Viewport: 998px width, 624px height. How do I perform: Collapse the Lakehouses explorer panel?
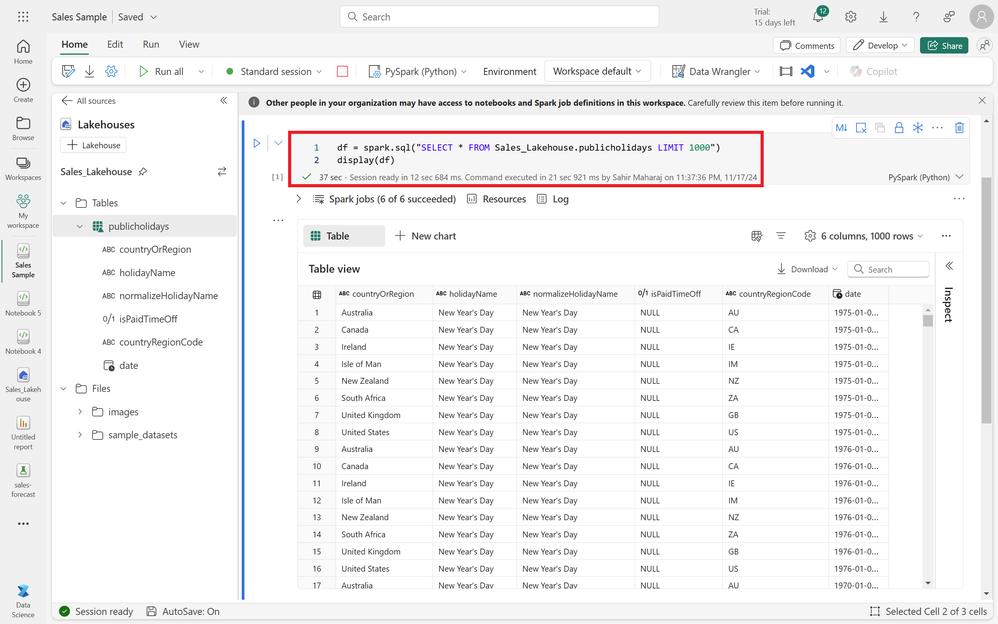click(223, 101)
